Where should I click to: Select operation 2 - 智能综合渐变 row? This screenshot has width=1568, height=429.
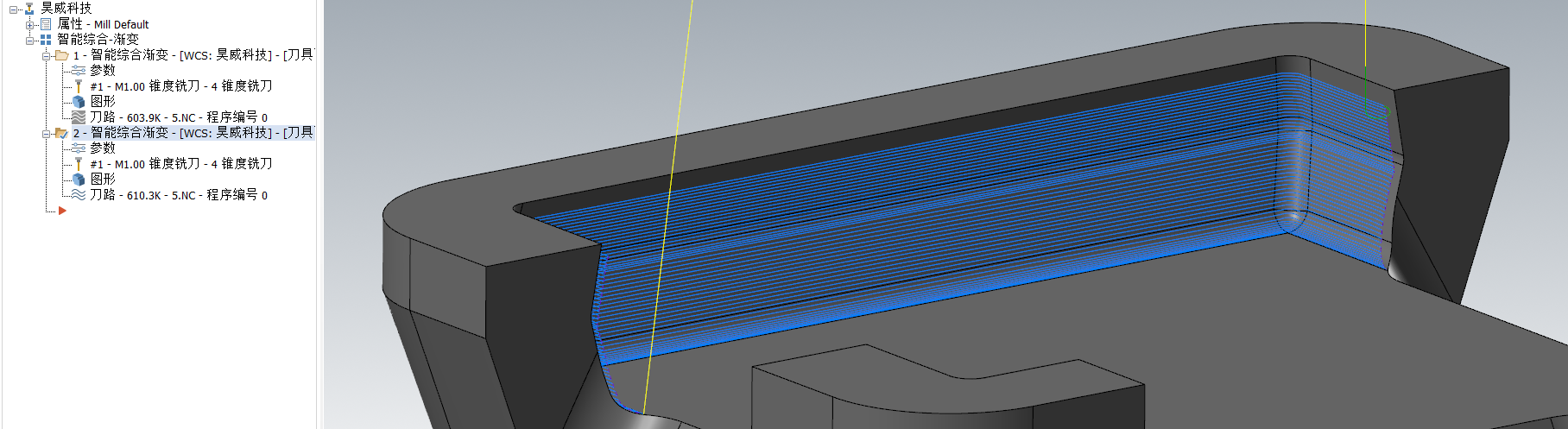(x=193, y=133)
